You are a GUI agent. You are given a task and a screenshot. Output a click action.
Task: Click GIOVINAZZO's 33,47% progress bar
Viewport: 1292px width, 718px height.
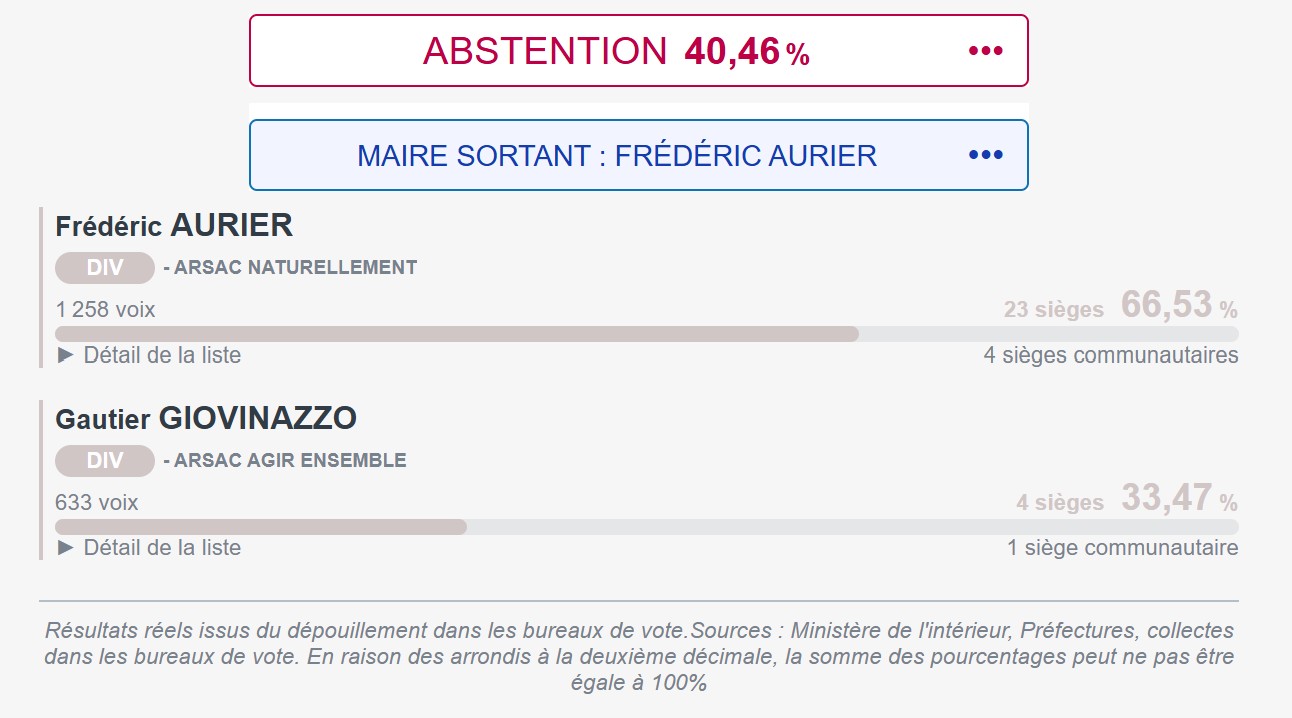pyautogui.click(x=260, y=525)
